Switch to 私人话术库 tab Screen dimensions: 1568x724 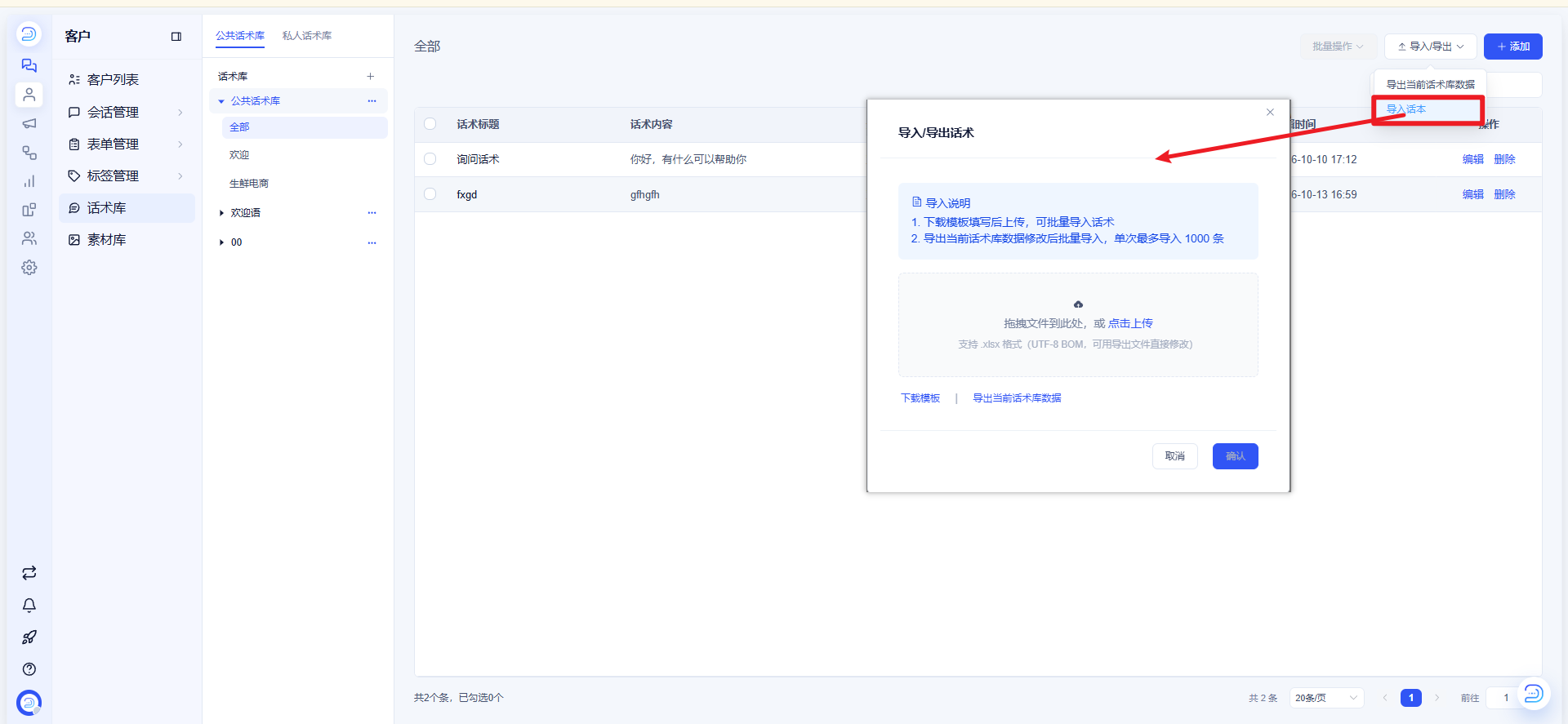(307, 36)
